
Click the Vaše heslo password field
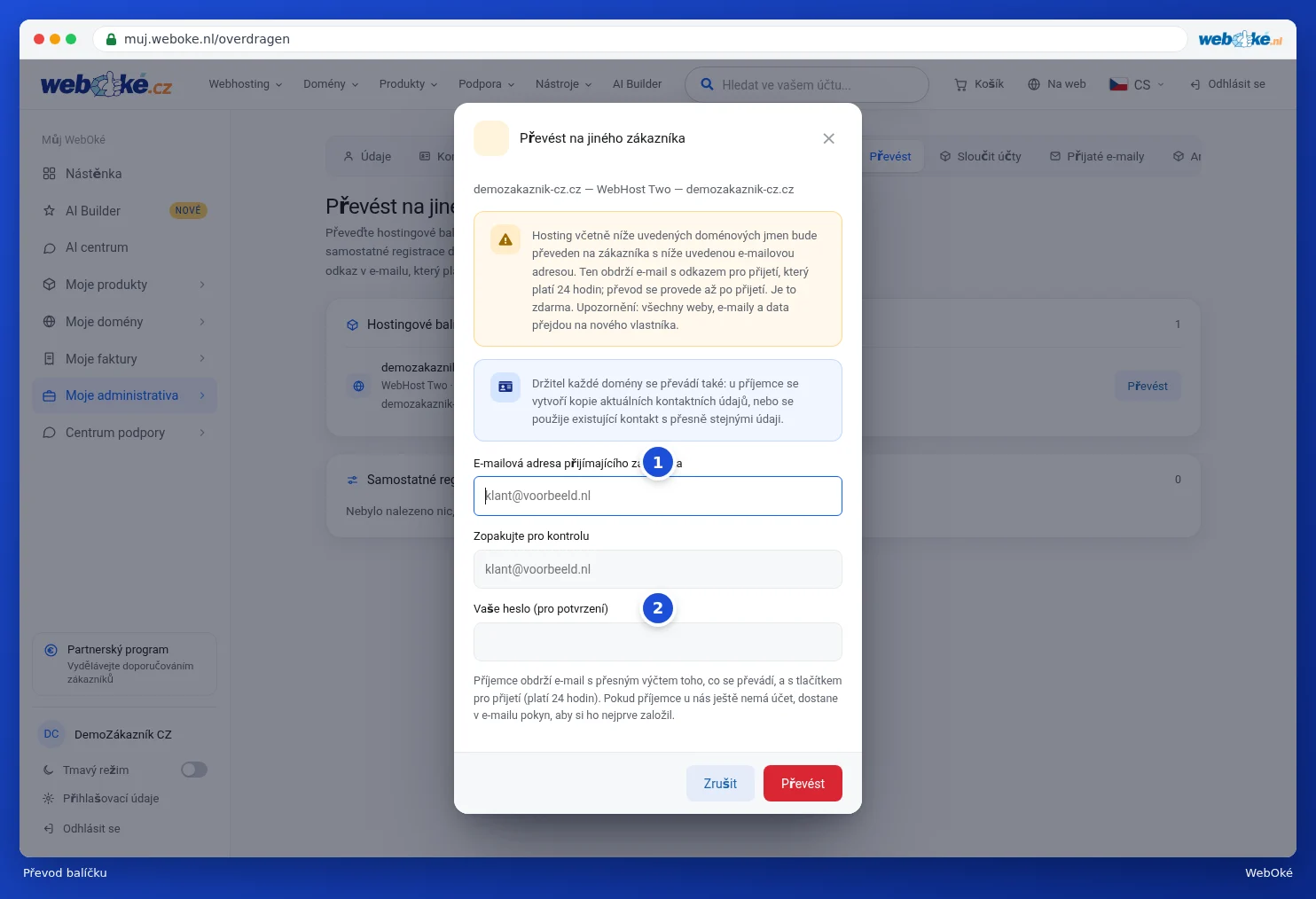(x=658, y=642)
